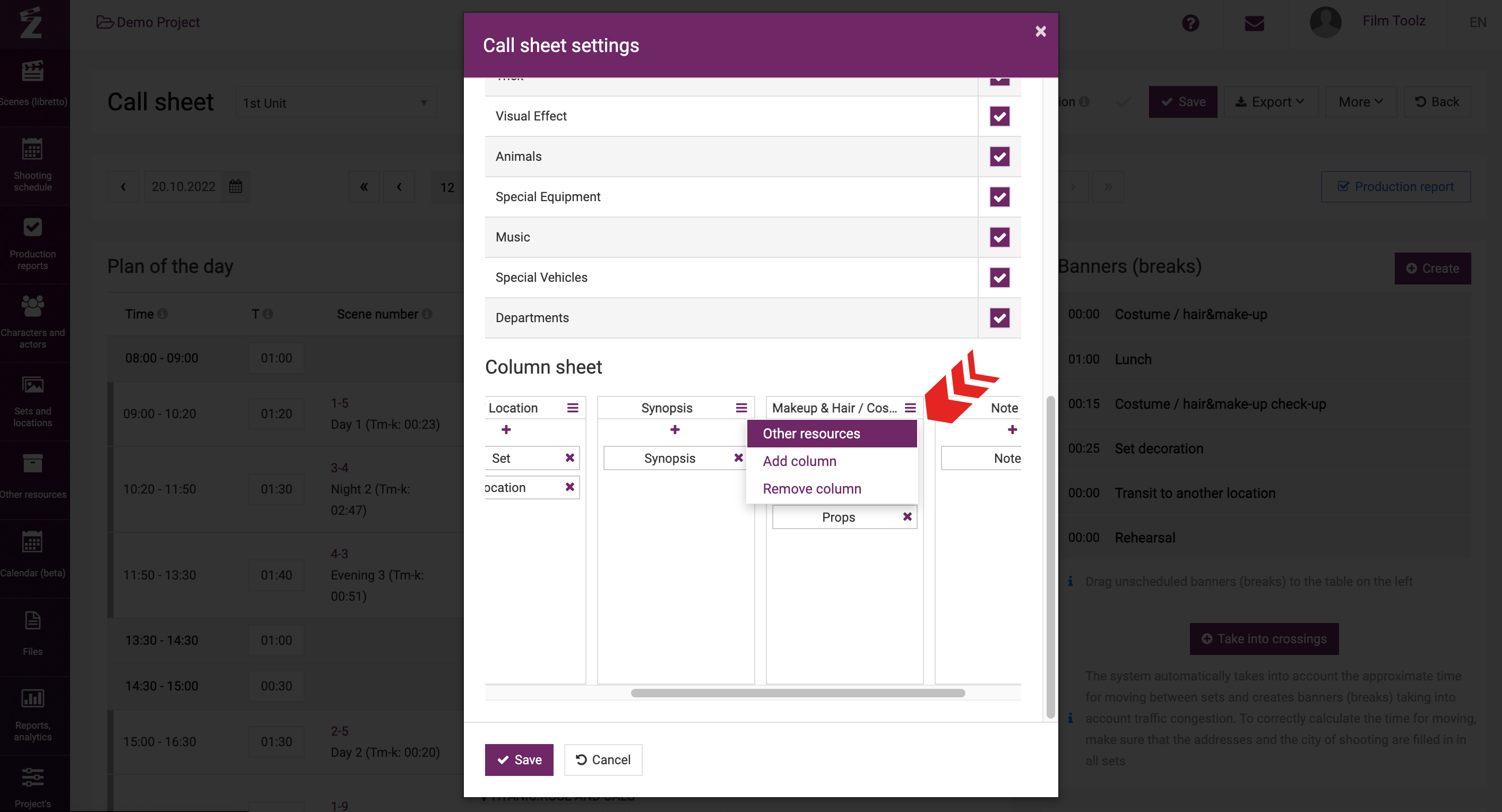This screenshot has width=1502, height=812.
Task: Select Other resources in column menu
Action: [x=832, y=433]
